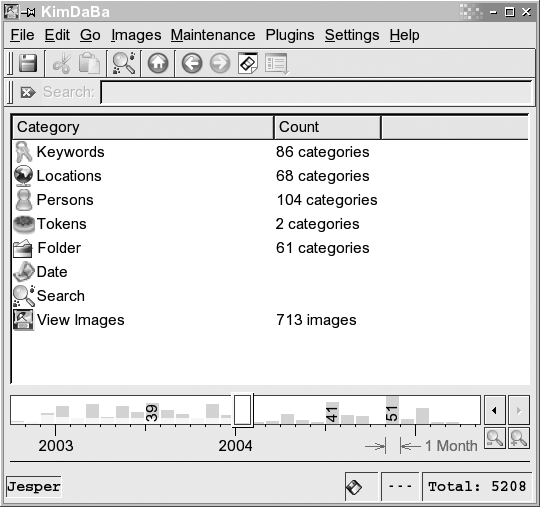This screenshot has width=540, height=507.
Task: Click the KimDaBa window menu icon
Action: coord(11,12)
